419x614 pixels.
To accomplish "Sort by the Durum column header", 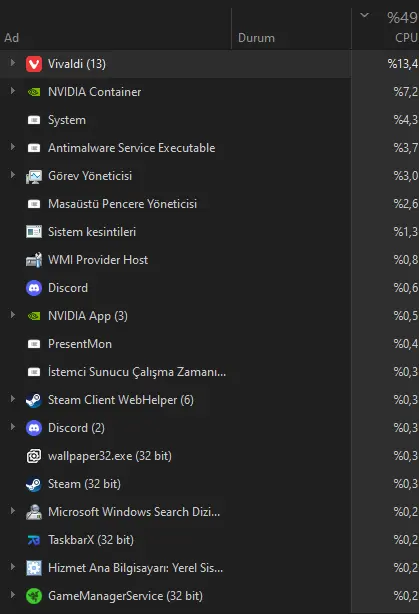I will [256, 38].
